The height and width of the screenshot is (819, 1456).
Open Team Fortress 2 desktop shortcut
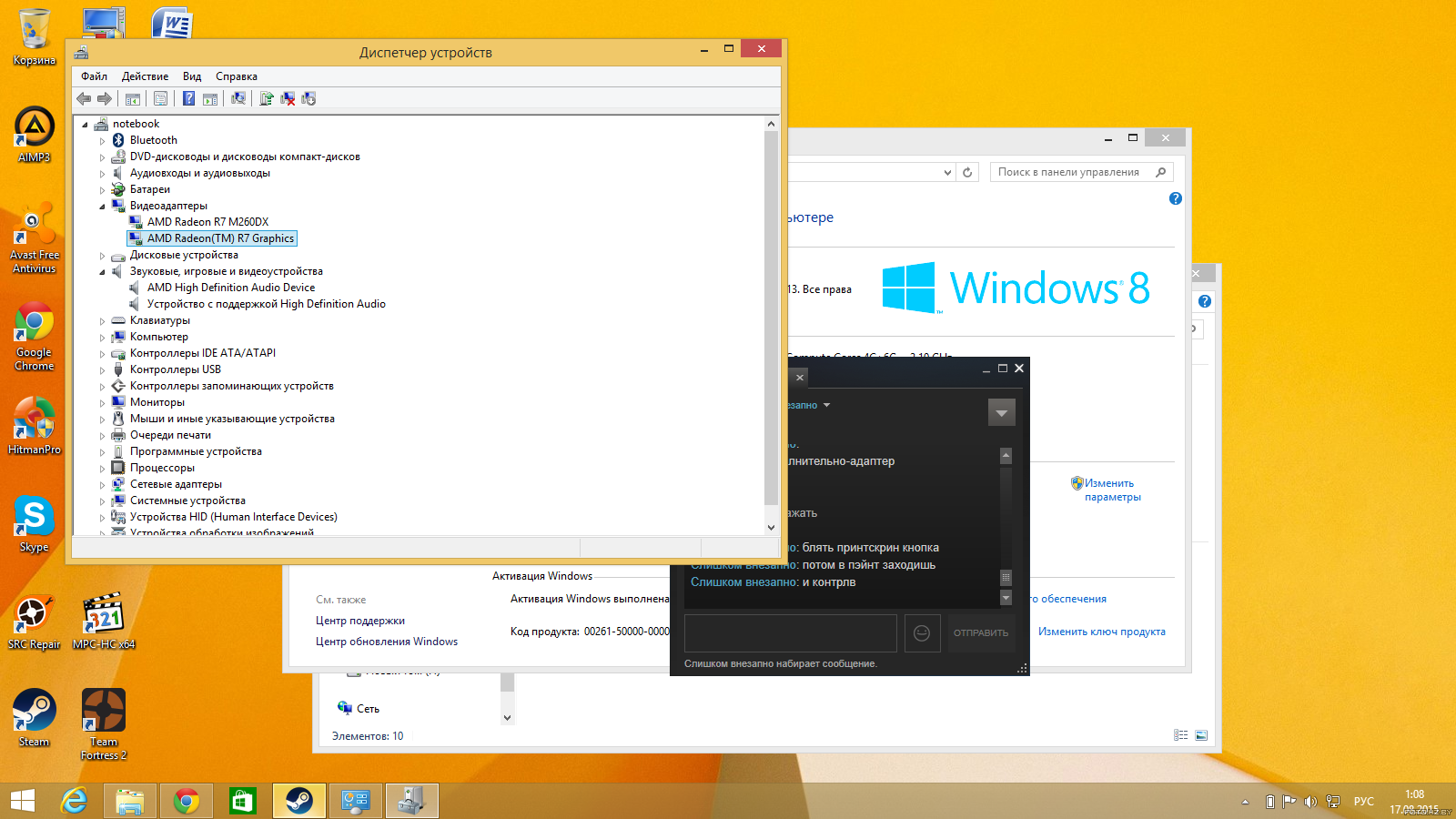[x=104, y=724]
